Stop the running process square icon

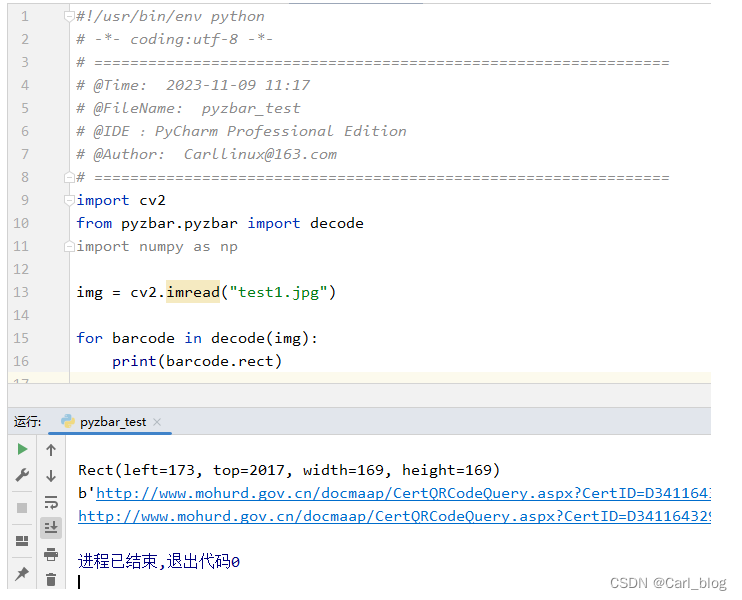pos(22,508)
